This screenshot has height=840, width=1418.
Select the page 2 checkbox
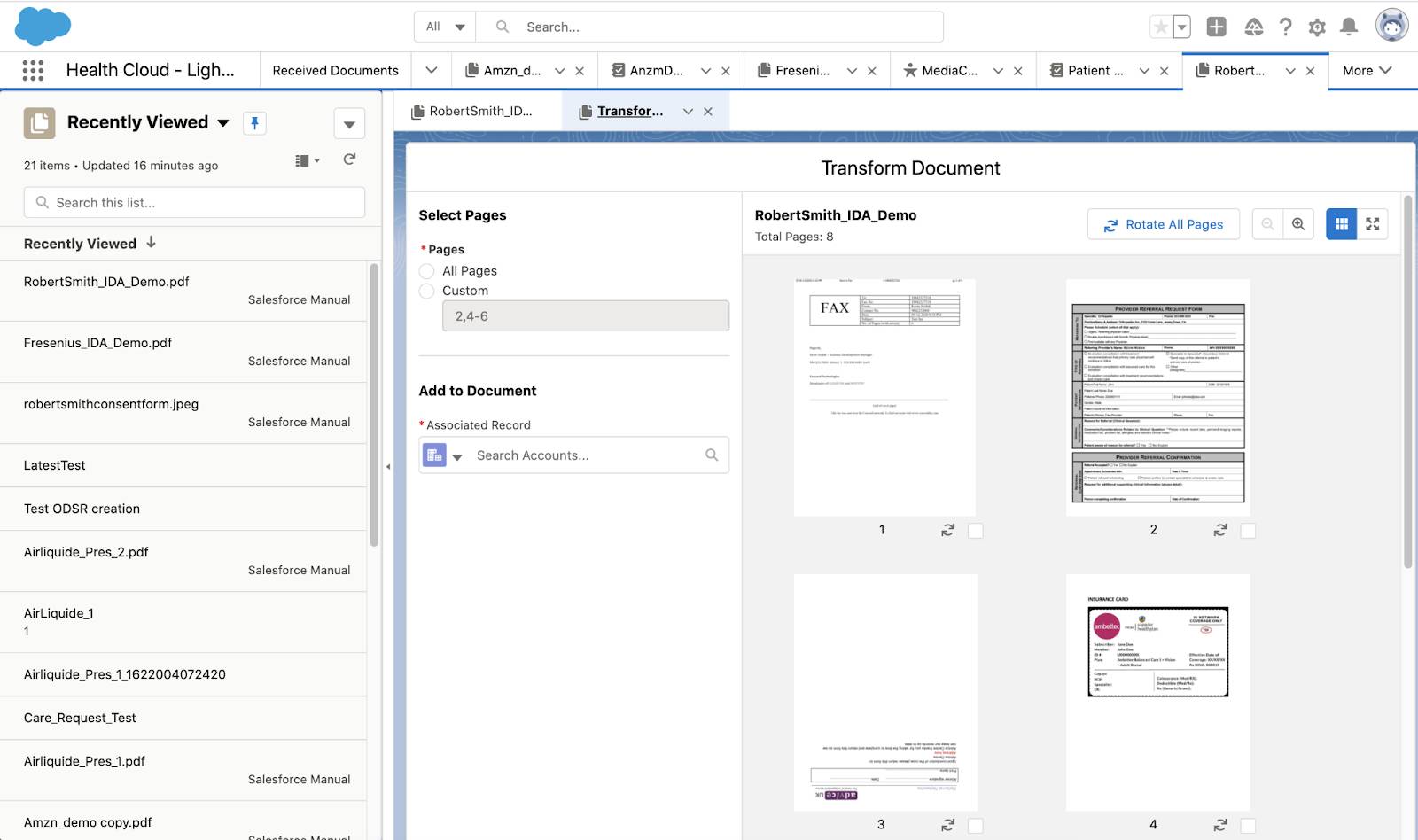point(1248,531)
